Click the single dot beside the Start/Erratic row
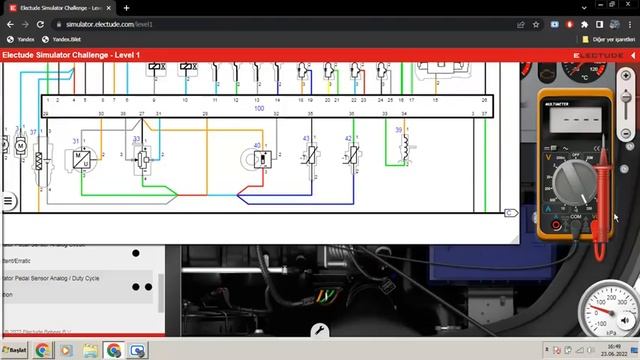This screenshot has width=640, height=360. pyautogui.click(x=136, y=253)
